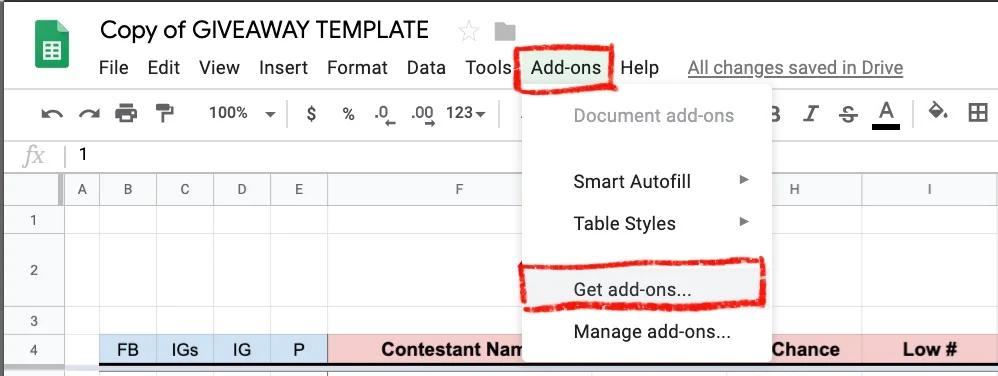The width and height of the screenshot is (998, 376).
Task: Select the FB header cell
Action: (128, 349)
